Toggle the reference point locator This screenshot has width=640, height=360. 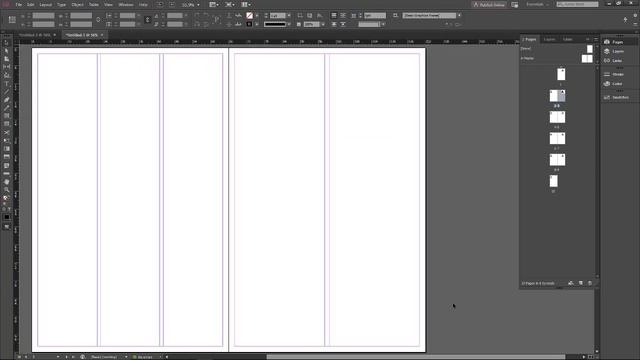(x=12, y=20)
